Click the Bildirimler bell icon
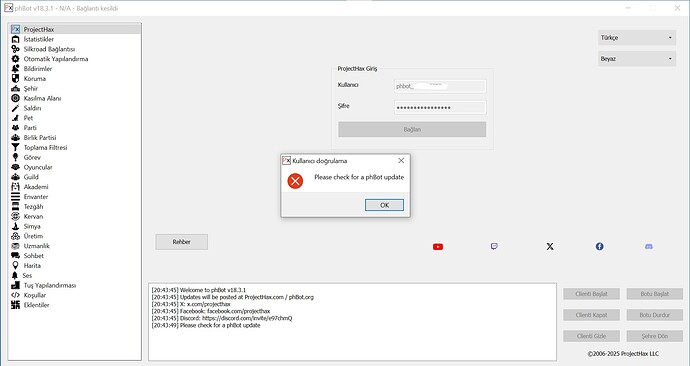 tap(15, 69)
